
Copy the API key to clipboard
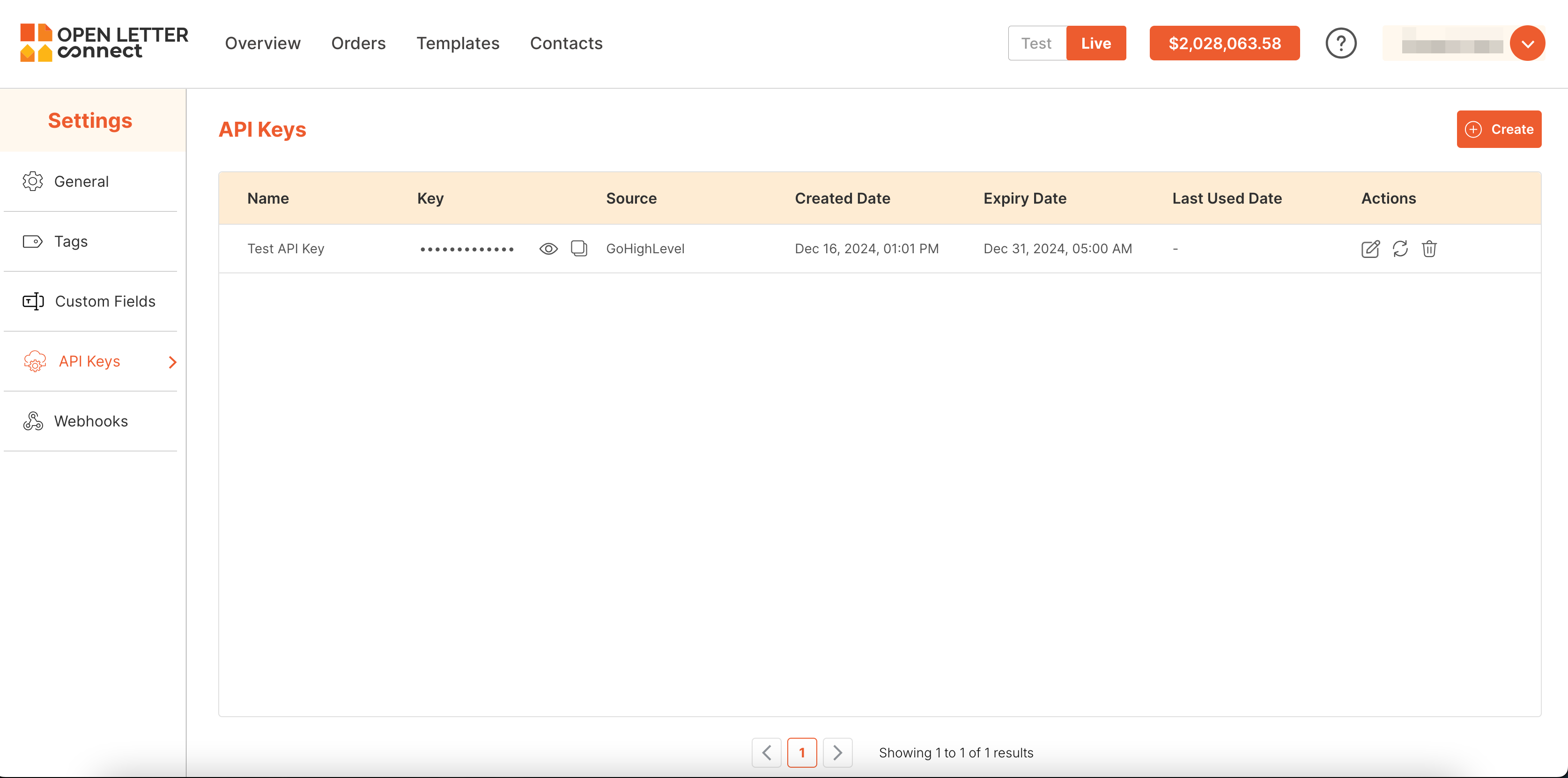[578, 248]
